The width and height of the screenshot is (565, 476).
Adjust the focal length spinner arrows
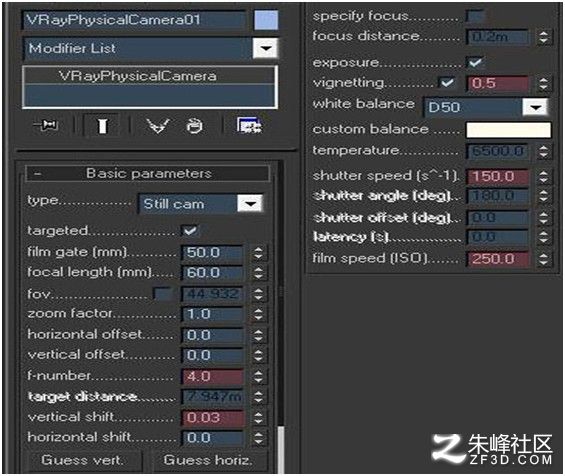(x=258, y=273)
